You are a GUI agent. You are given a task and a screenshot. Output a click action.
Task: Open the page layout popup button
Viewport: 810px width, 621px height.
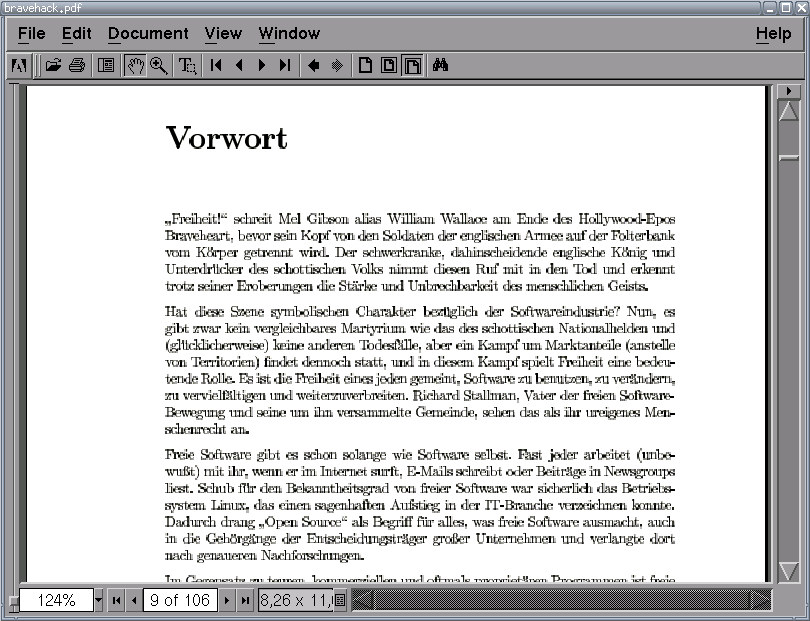pos(340,600)
